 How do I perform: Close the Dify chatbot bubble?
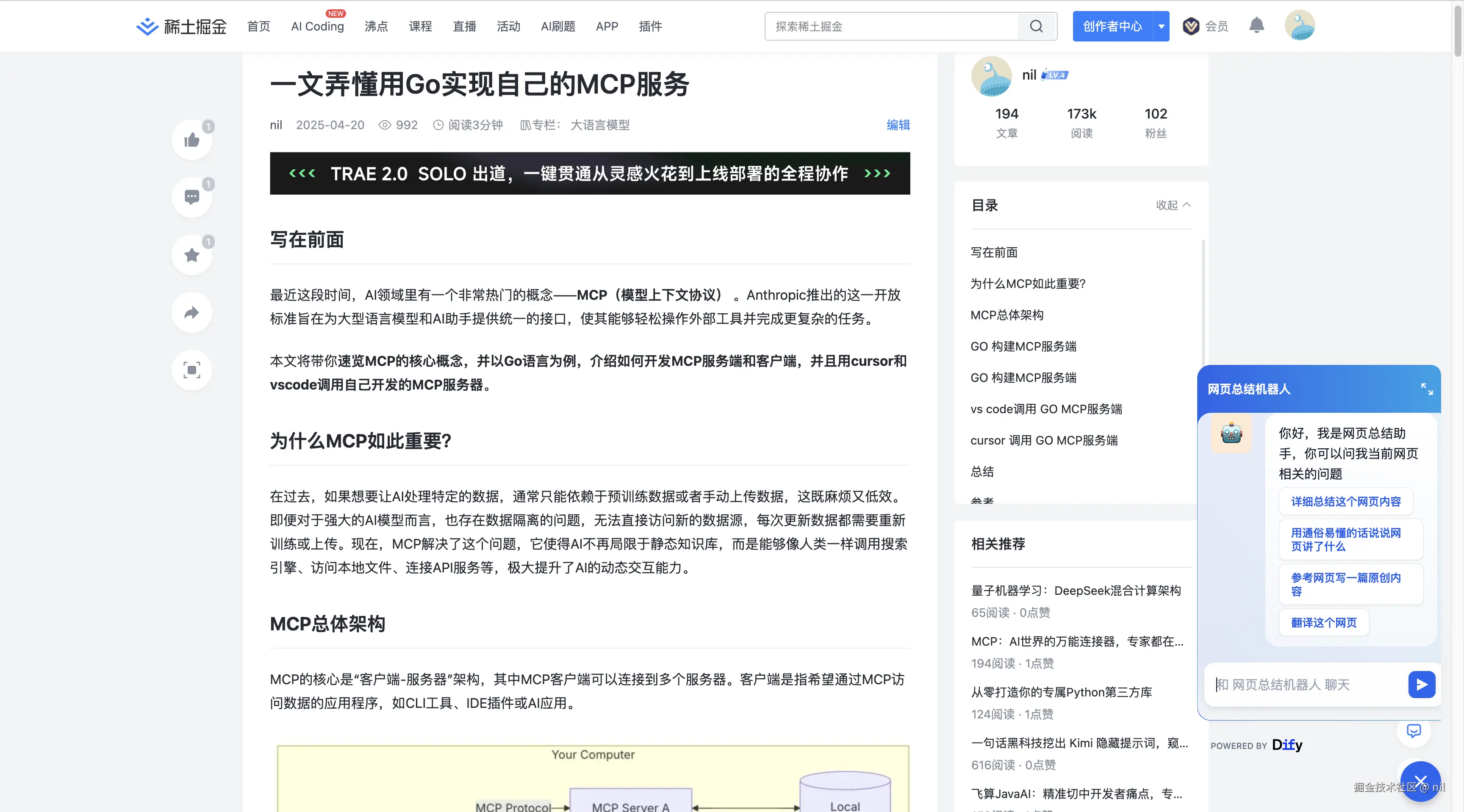[1420, 782]
